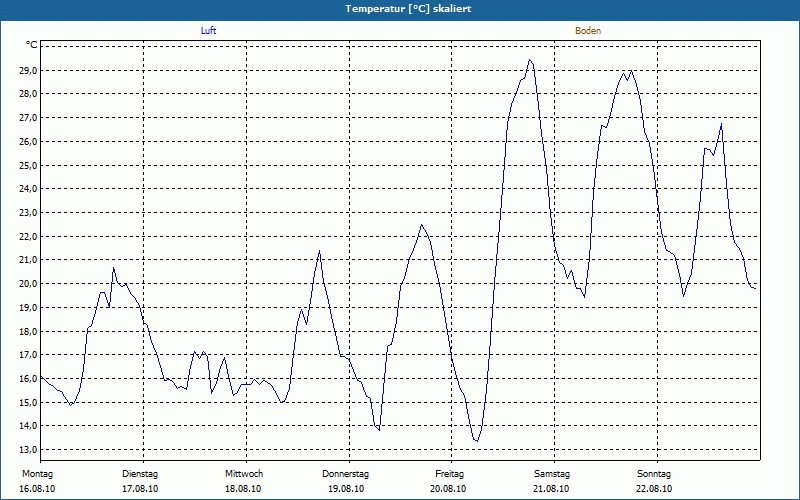Click the date 17.08.10
Screen dimensions: 800x500
(x=140, y=489)
